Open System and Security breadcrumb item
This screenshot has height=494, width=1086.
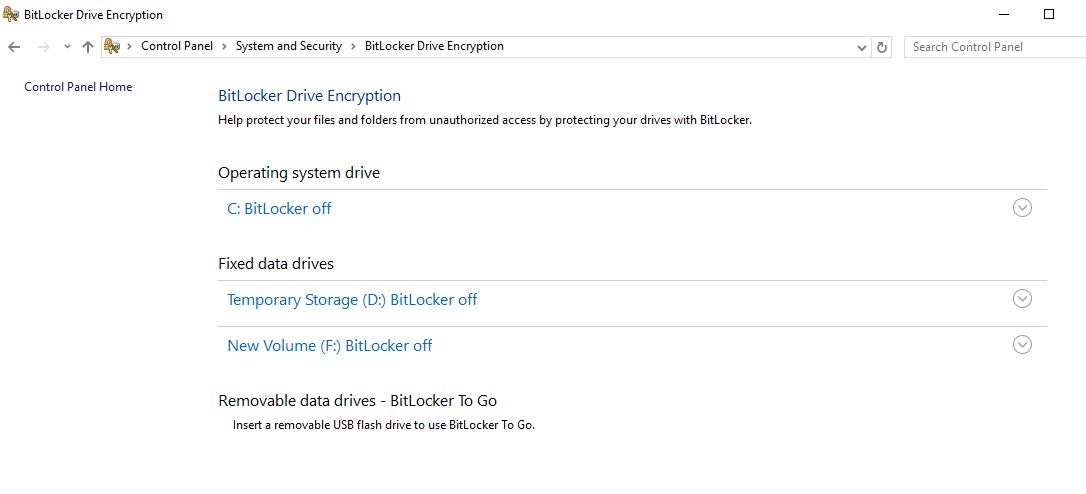coord(289,46)
